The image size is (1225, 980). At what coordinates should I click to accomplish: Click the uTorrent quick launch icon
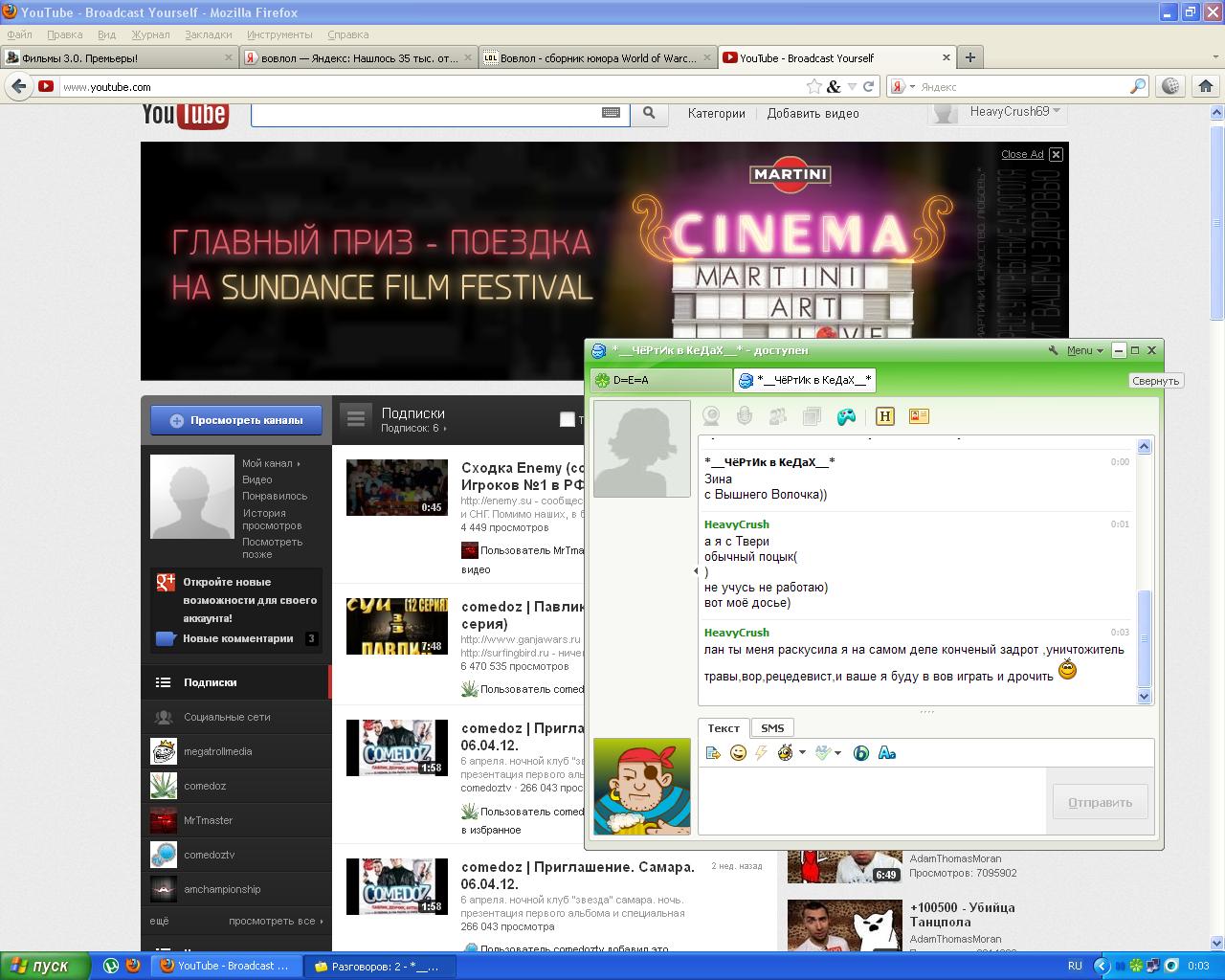111,966
